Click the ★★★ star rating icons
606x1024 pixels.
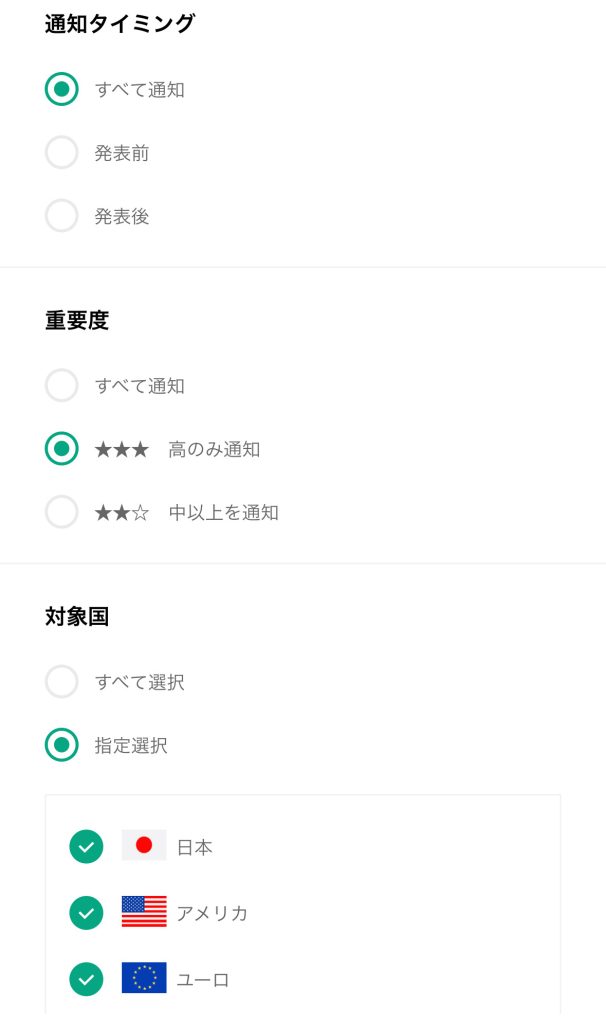121,450
